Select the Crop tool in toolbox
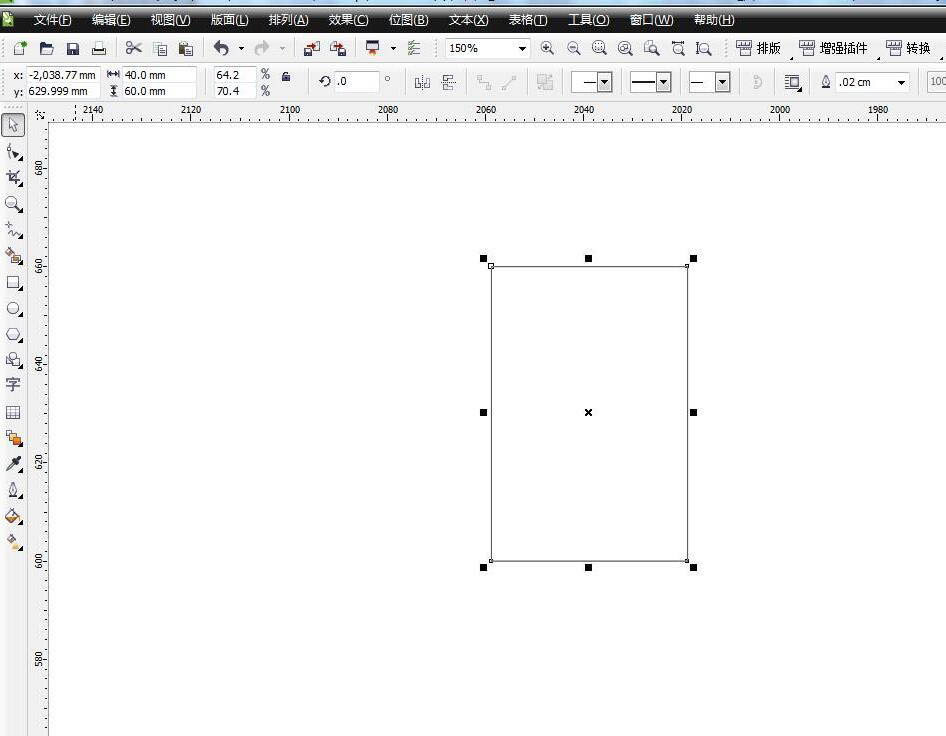The image size is (946, 736). [13, 177]
